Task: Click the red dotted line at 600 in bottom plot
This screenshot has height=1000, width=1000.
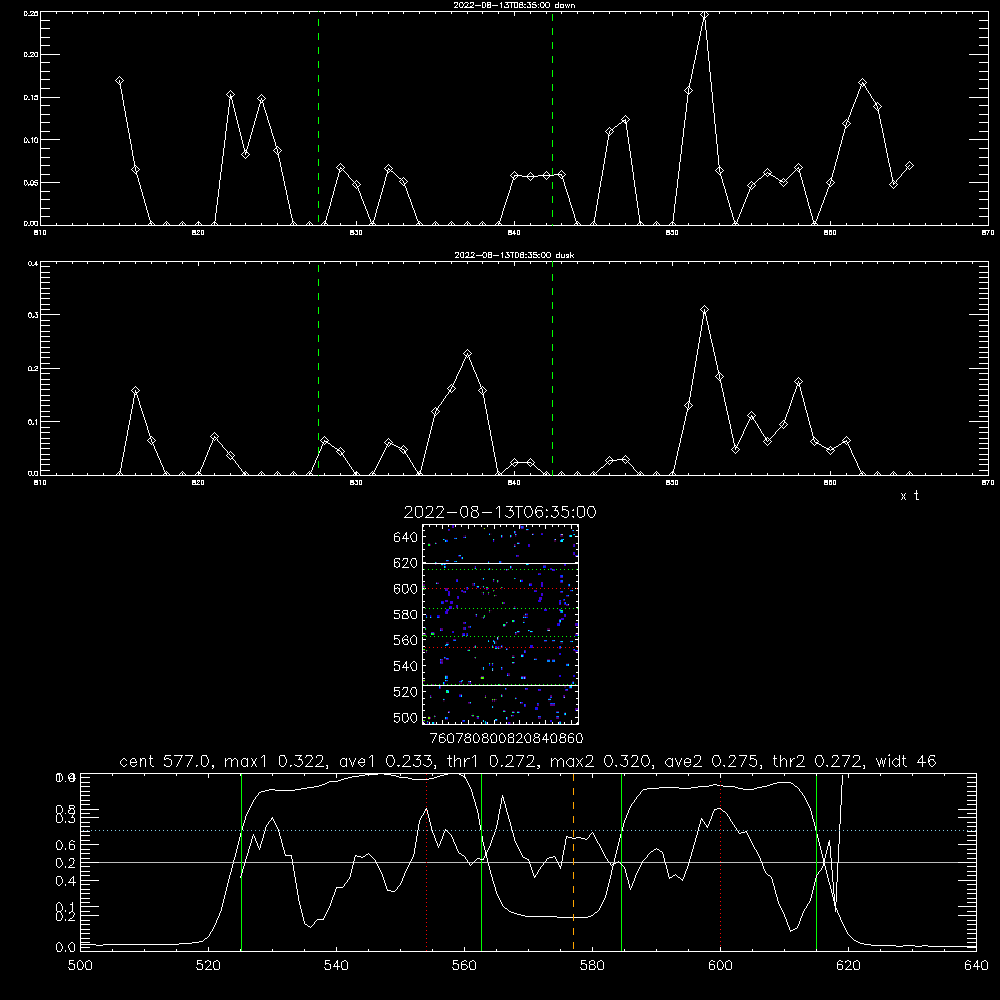Action: click(721, 862)
